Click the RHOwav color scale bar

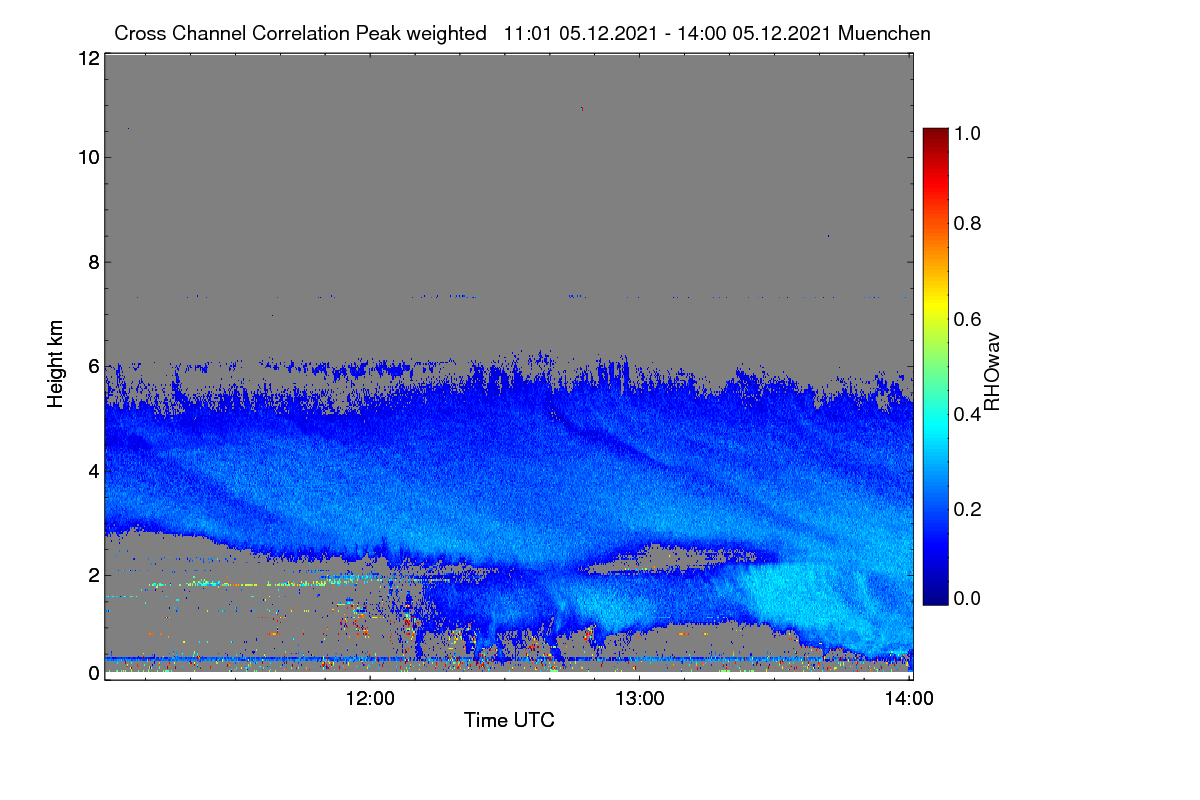[x=934, y=366]
